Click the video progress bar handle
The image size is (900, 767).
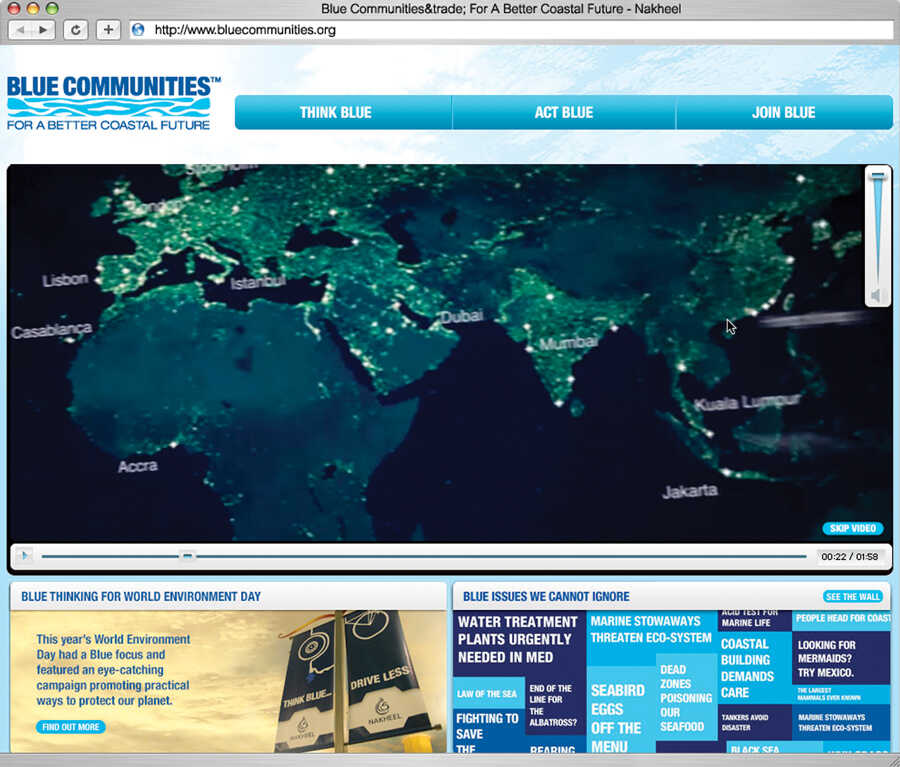point(187,556)
